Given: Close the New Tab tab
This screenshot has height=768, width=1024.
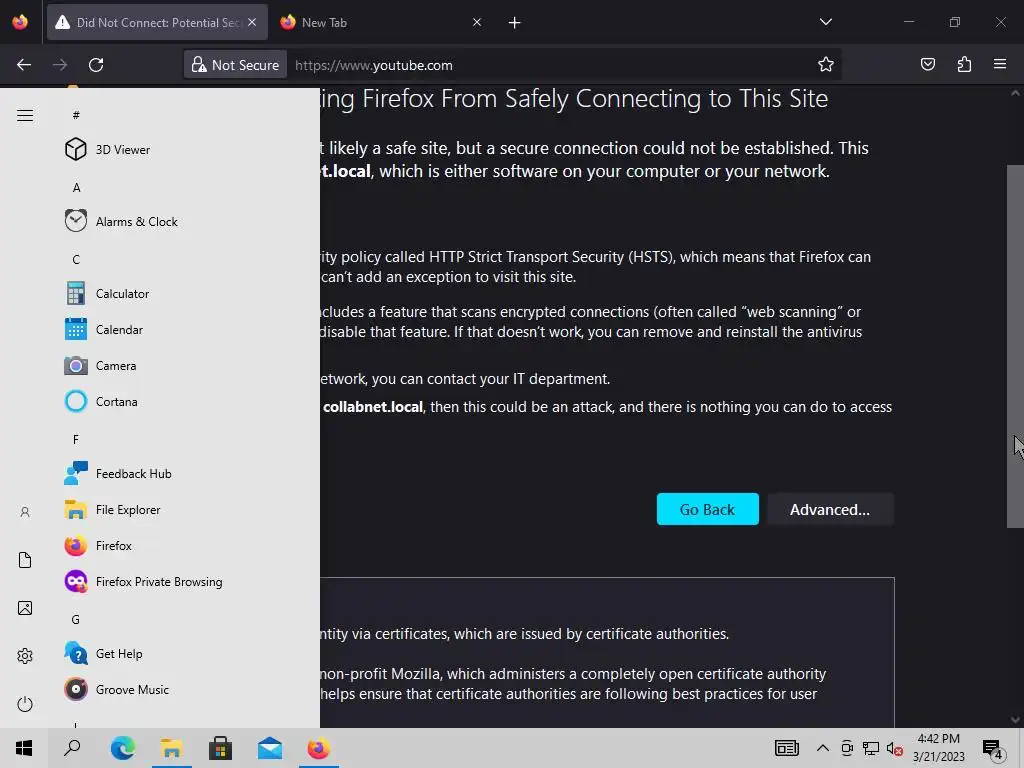Looking at the screenshot, I should tap(477, 22).
